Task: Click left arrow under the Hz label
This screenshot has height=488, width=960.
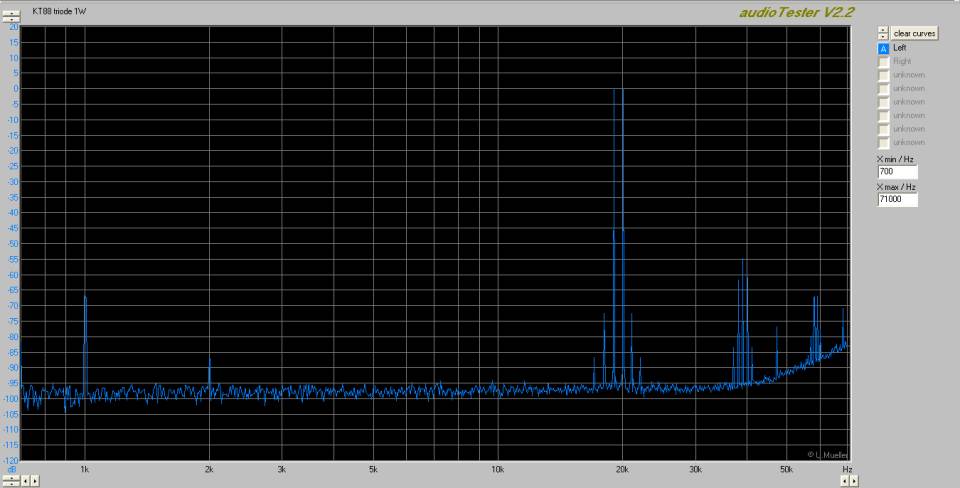Action: tap(843, 481)
